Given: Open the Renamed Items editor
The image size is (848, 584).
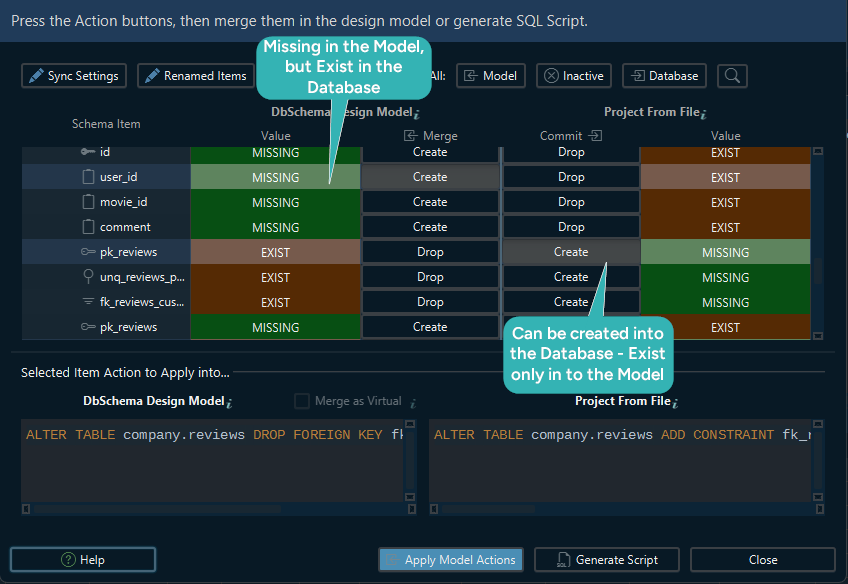Looking at the screenshot, I should pyautogui.click(x=196, y=76).
